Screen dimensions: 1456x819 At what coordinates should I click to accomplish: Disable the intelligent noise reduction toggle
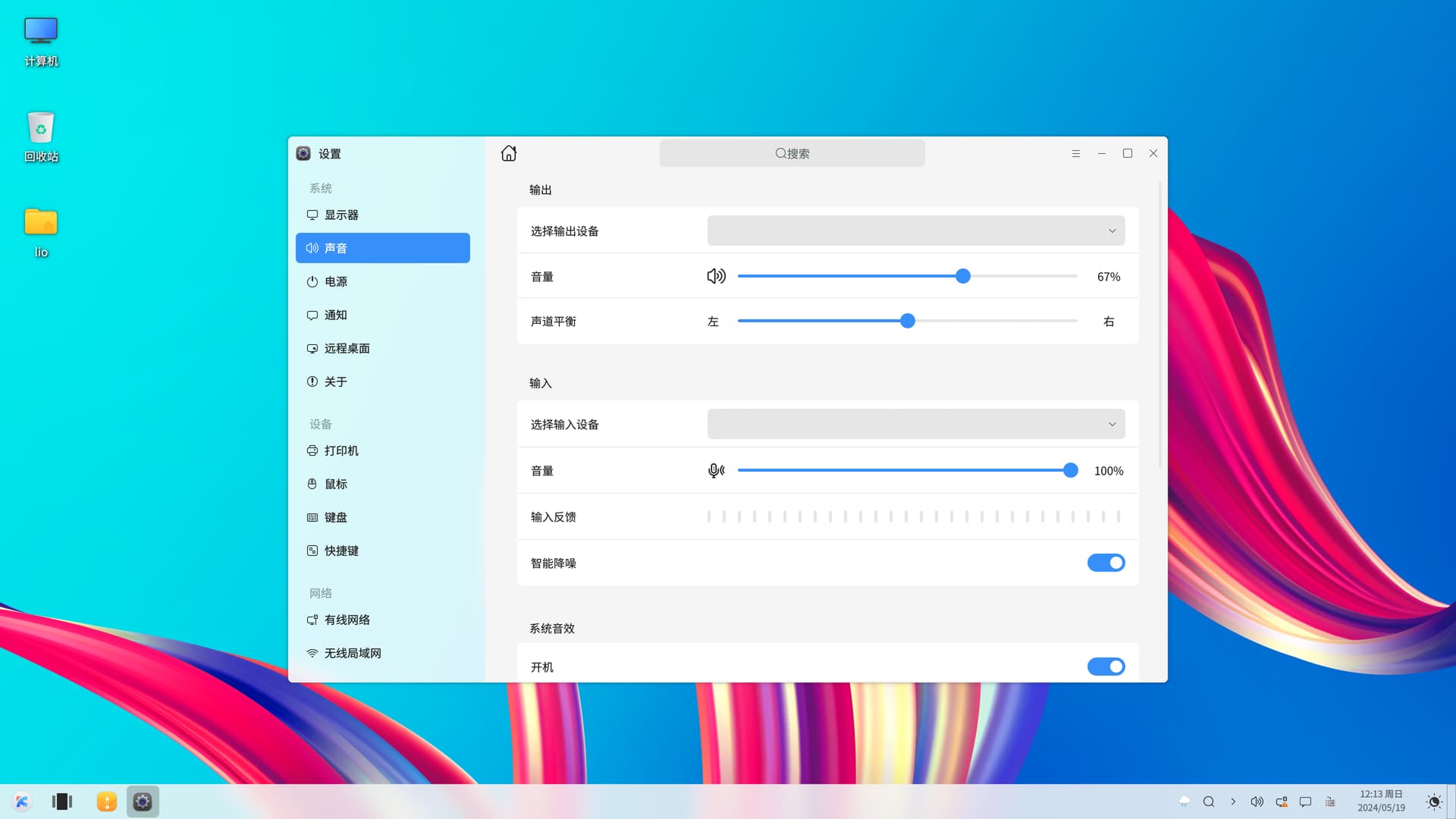[1106, 563]
